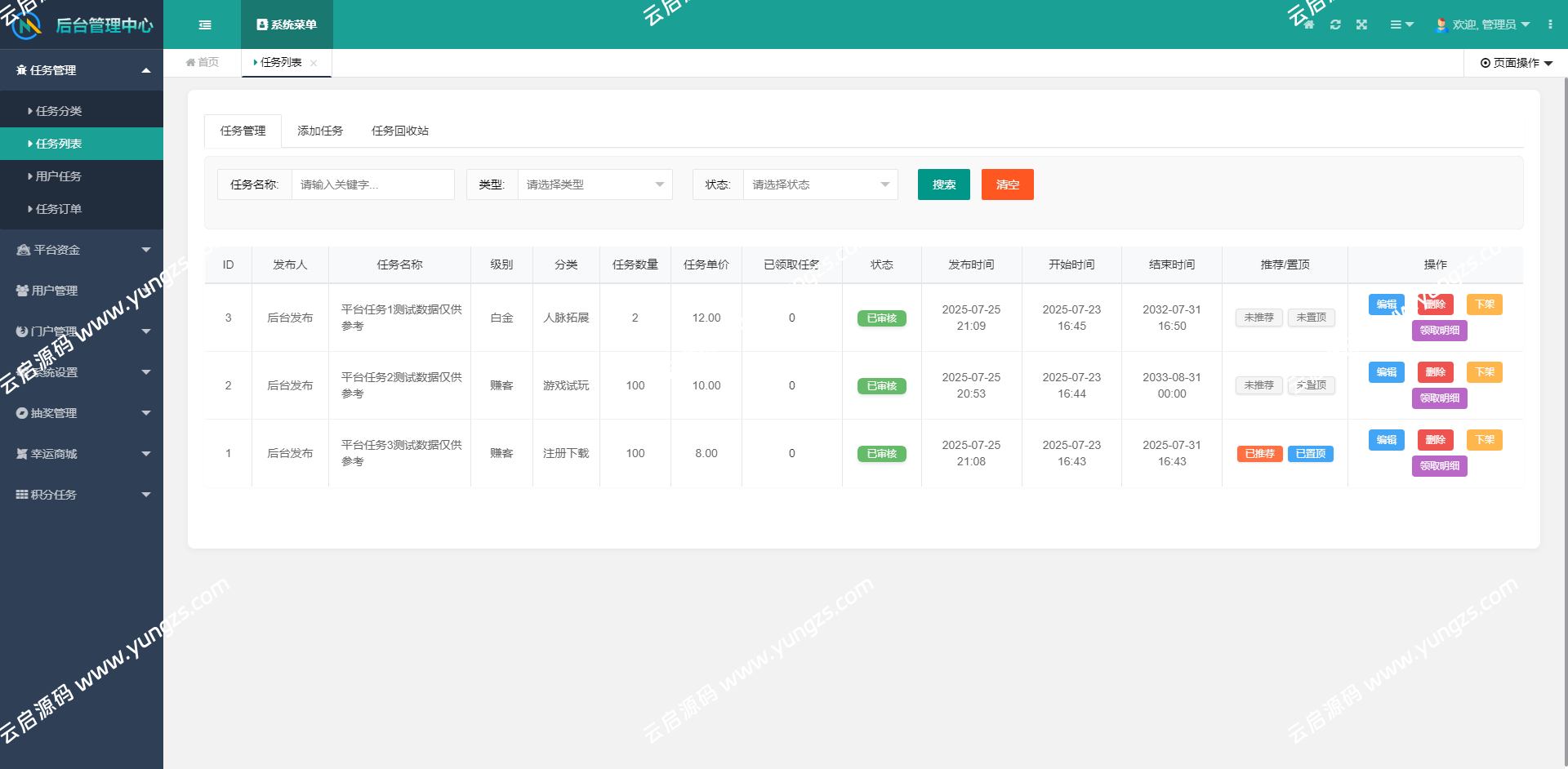Click the 任务名称 keyword input field
1568x769 pixels.
coord(372,184)
